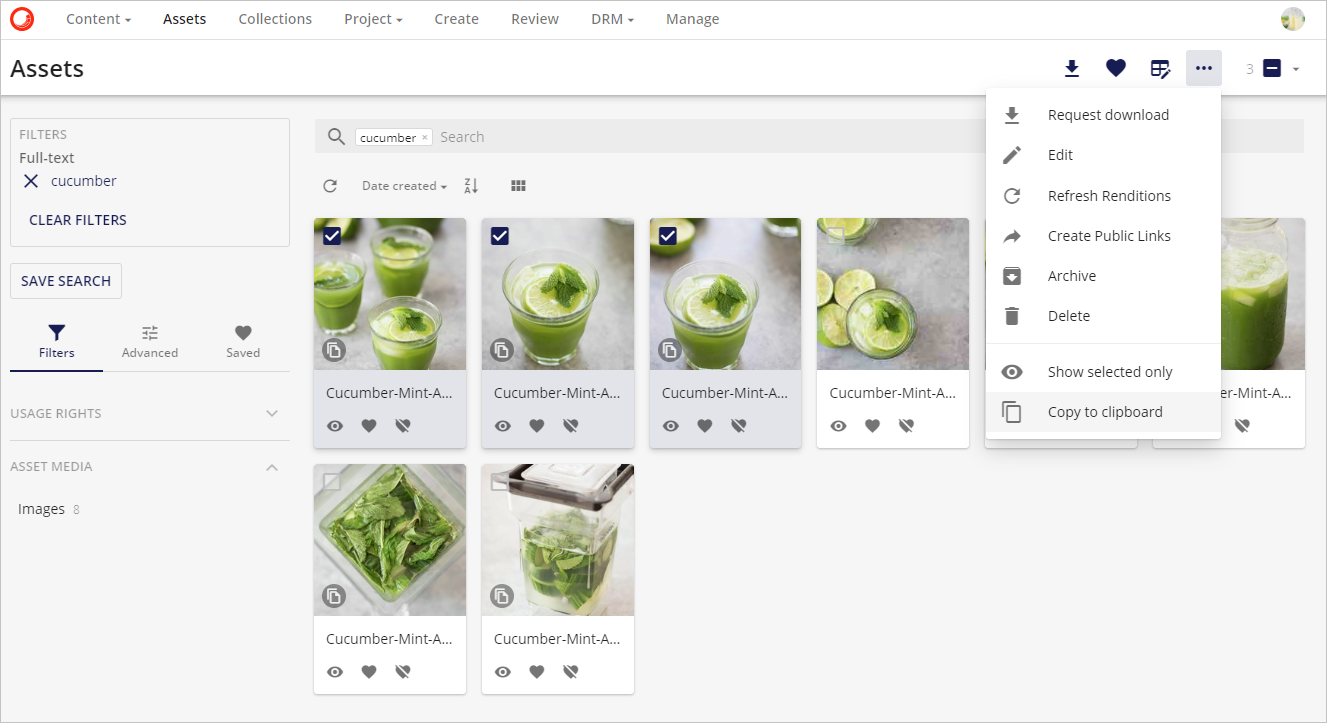Click the three-dots more actions button
The image size is (1327, 723).
(1204, 68)
